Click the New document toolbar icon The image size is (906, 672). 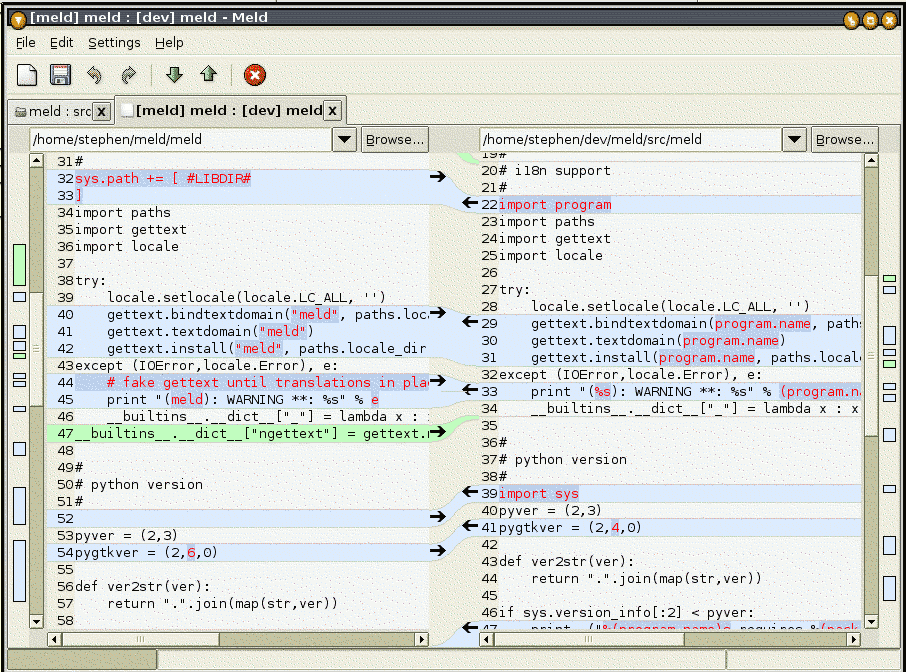28,75
